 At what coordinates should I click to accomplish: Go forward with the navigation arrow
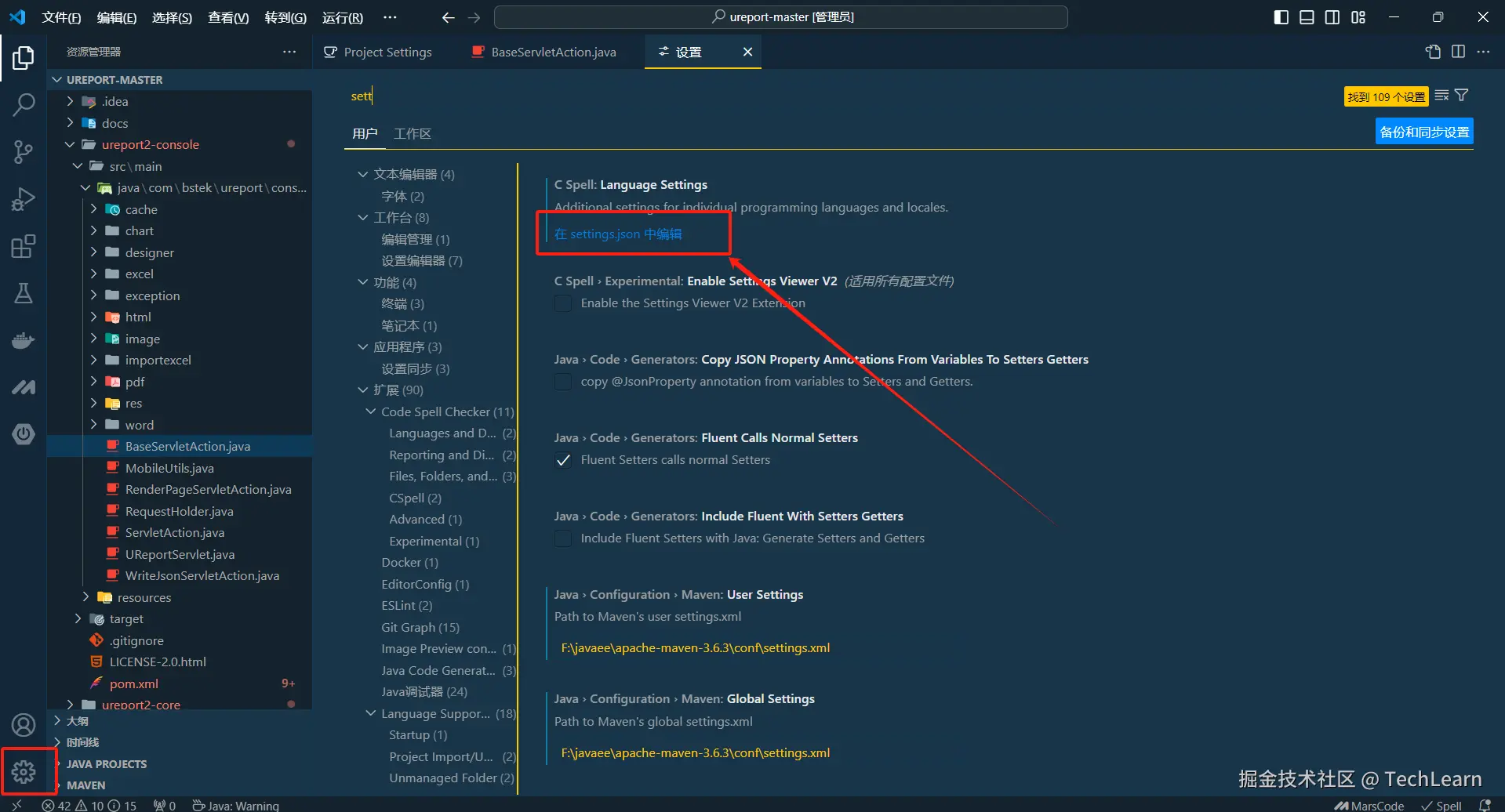point(474,17)
